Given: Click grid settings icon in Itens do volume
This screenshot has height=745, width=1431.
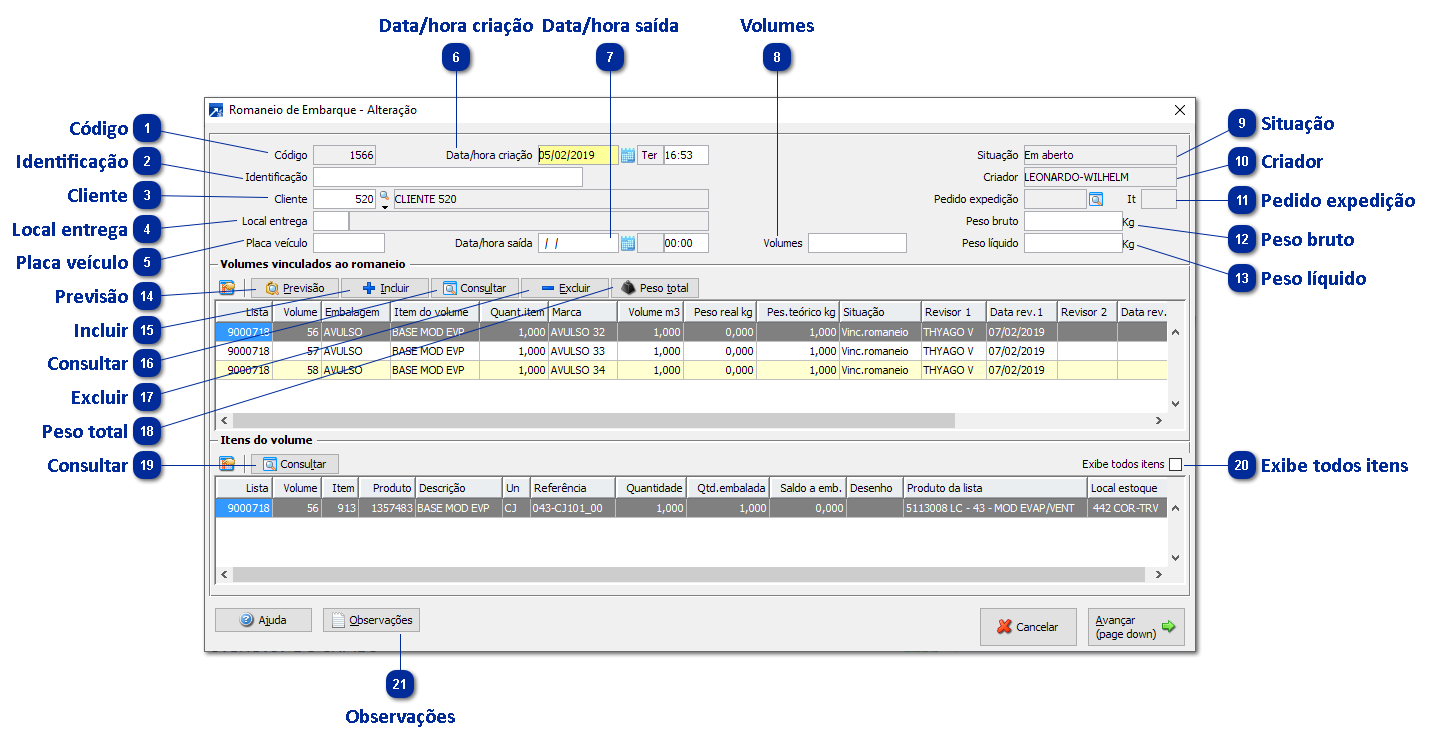Looking at the screenshot, I should coord(227,464).
